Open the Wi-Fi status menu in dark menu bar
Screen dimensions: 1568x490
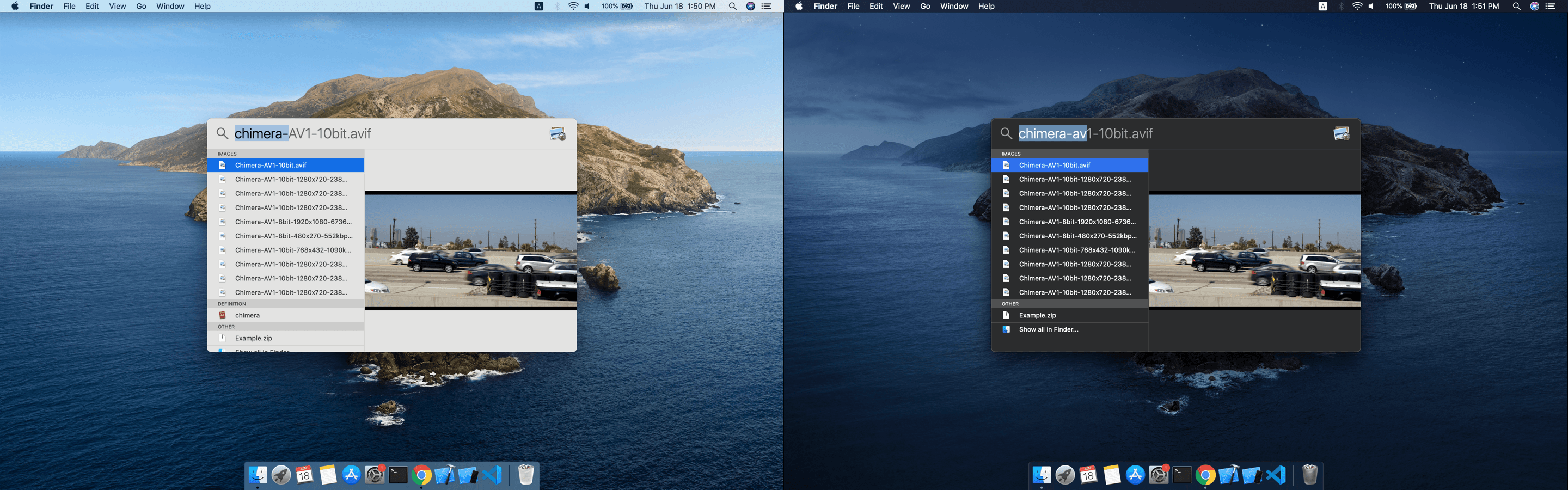(x=1357, y=6)
